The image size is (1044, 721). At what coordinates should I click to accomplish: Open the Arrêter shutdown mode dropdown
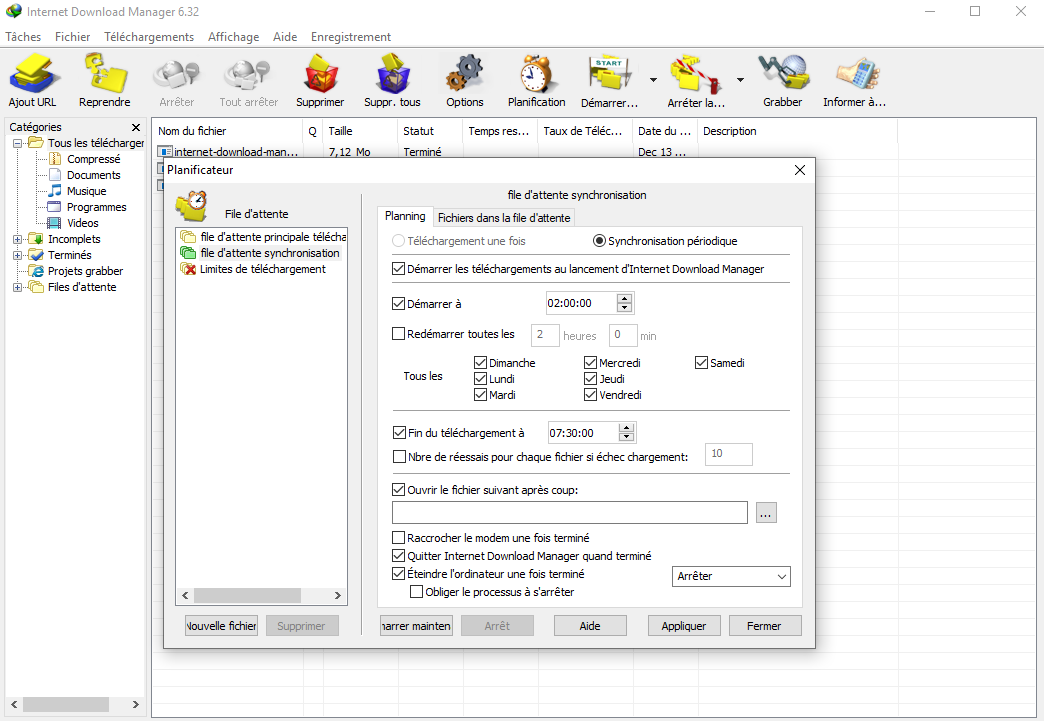pyautogui.click(x=731, y=577)
